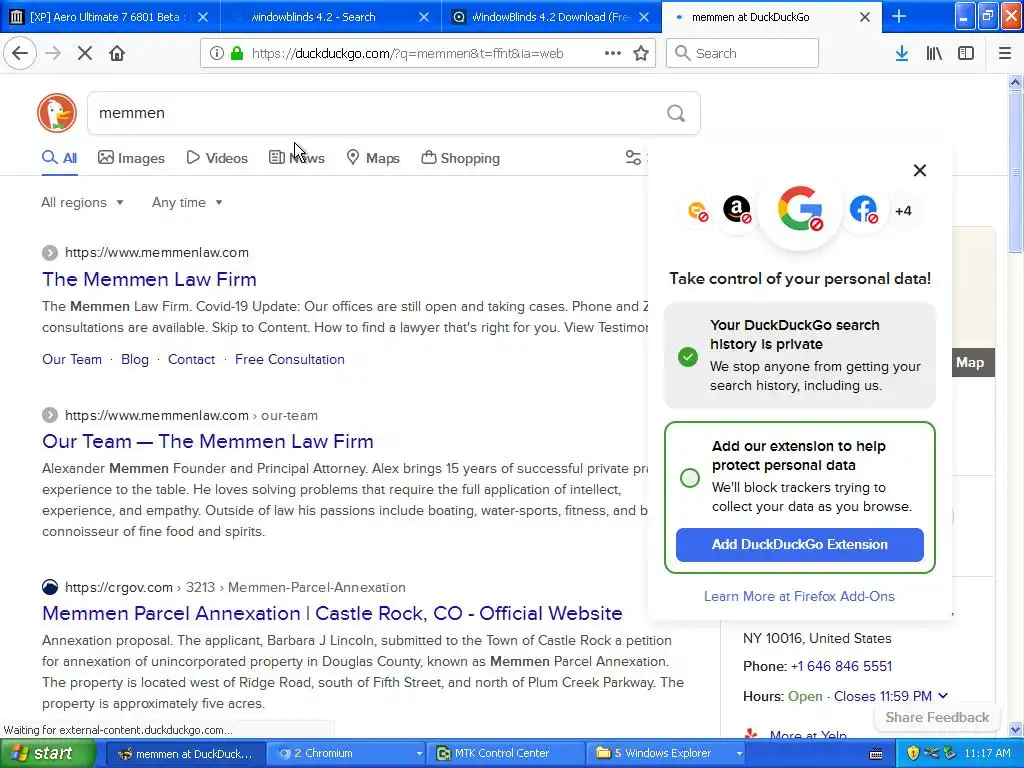Image resolution: width=1024 pixels, height=768 pixels.
Task: Go back using the browser back arrow
Action: coord(20,54)
